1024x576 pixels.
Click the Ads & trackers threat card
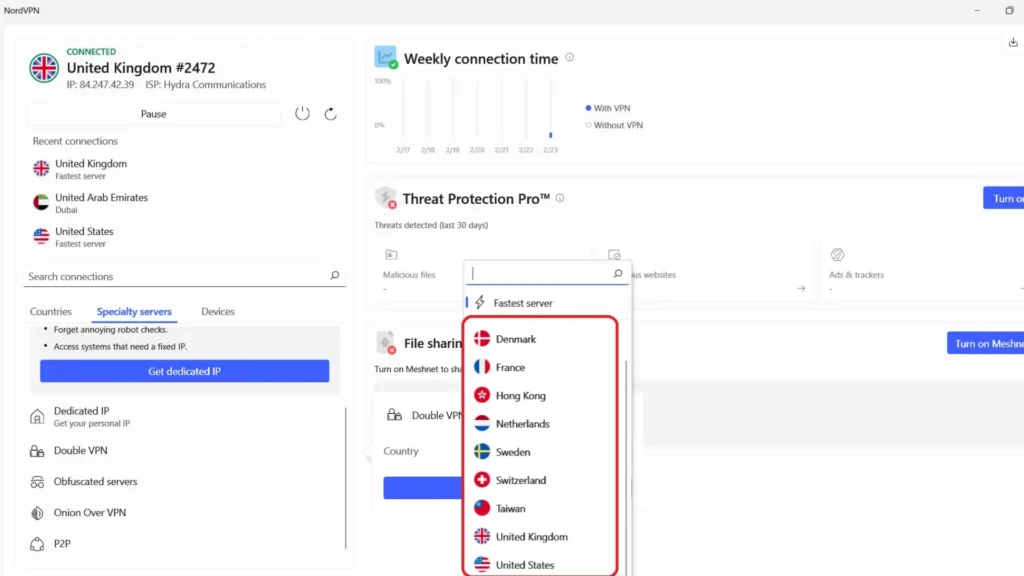click(x=923, y=270)
